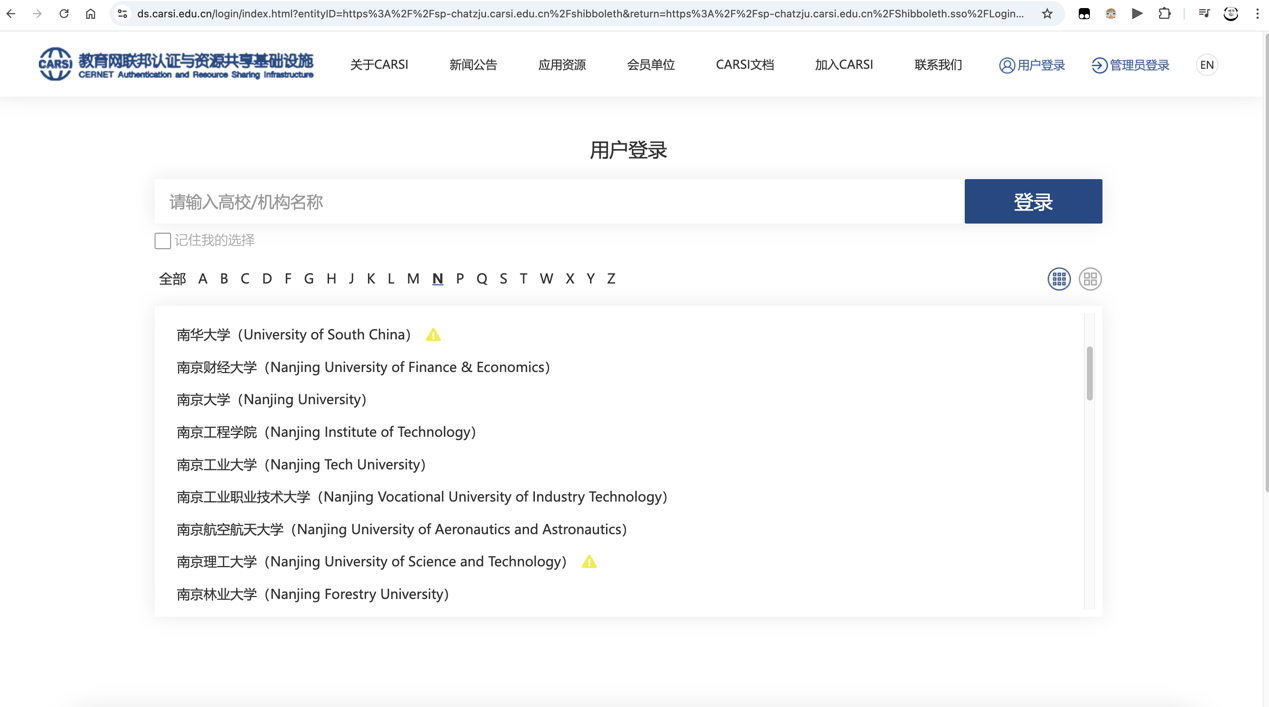Click the 管理员登录 link

coord(1130,65)
